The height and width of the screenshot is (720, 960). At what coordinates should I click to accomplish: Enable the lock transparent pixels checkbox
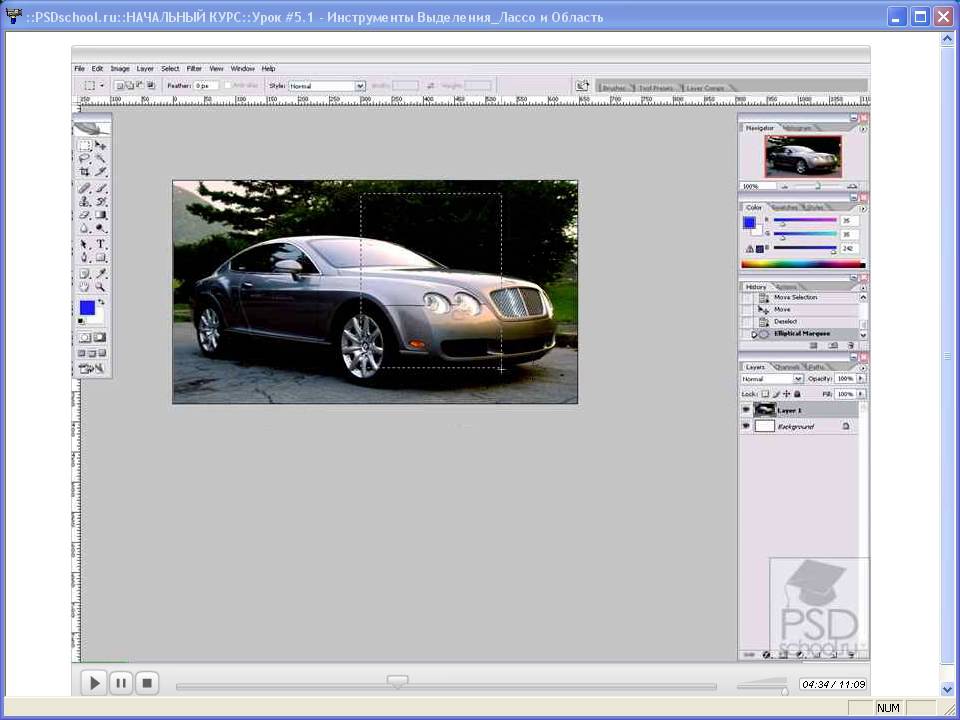tap(765, 394)
